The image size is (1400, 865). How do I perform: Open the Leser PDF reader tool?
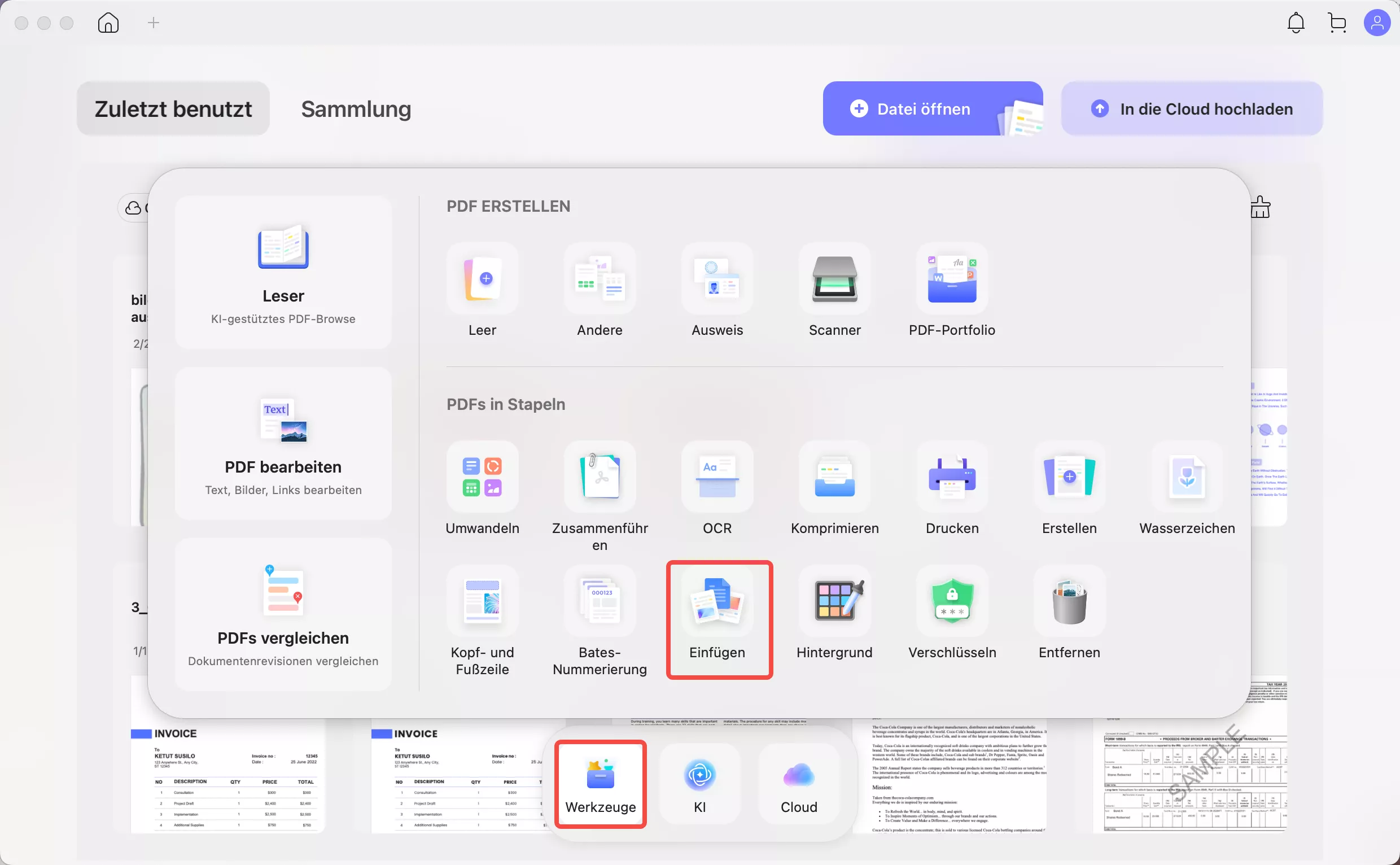[x=283, y=272]
